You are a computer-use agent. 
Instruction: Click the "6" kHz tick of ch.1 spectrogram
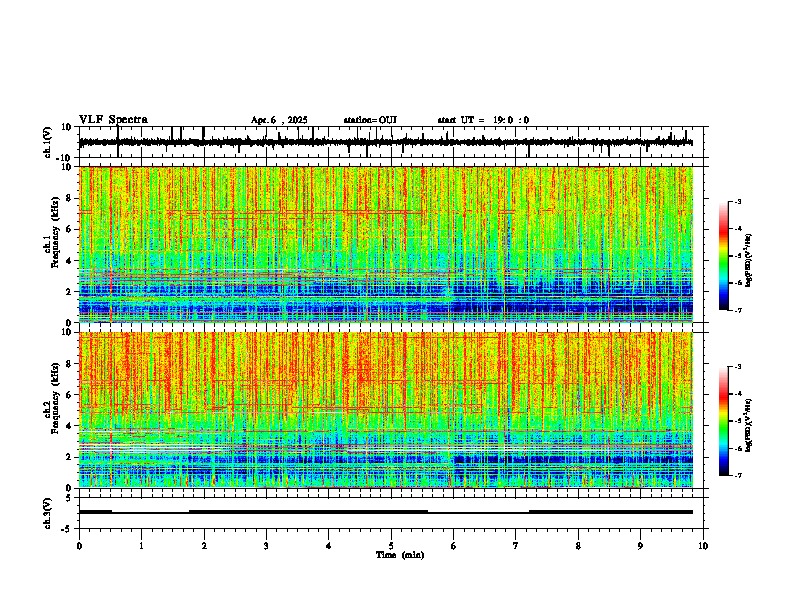(x=70, y=230)
